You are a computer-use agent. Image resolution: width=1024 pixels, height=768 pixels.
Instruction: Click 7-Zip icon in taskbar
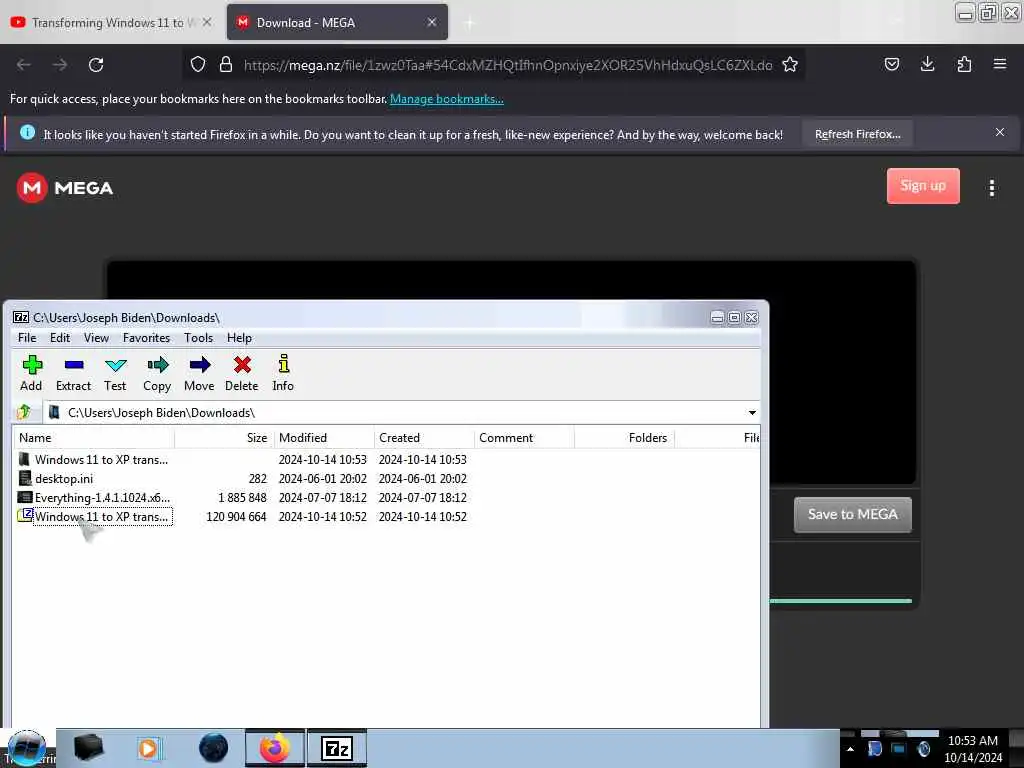click(x=337, y=748)
